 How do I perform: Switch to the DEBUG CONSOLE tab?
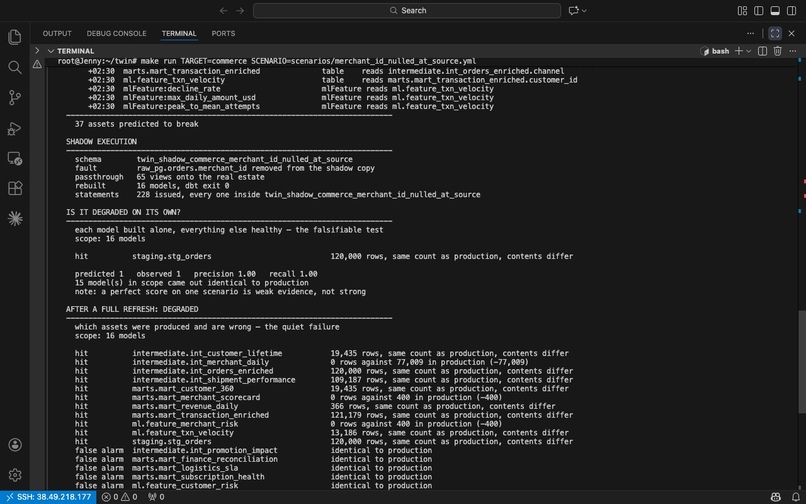(116, 33)
